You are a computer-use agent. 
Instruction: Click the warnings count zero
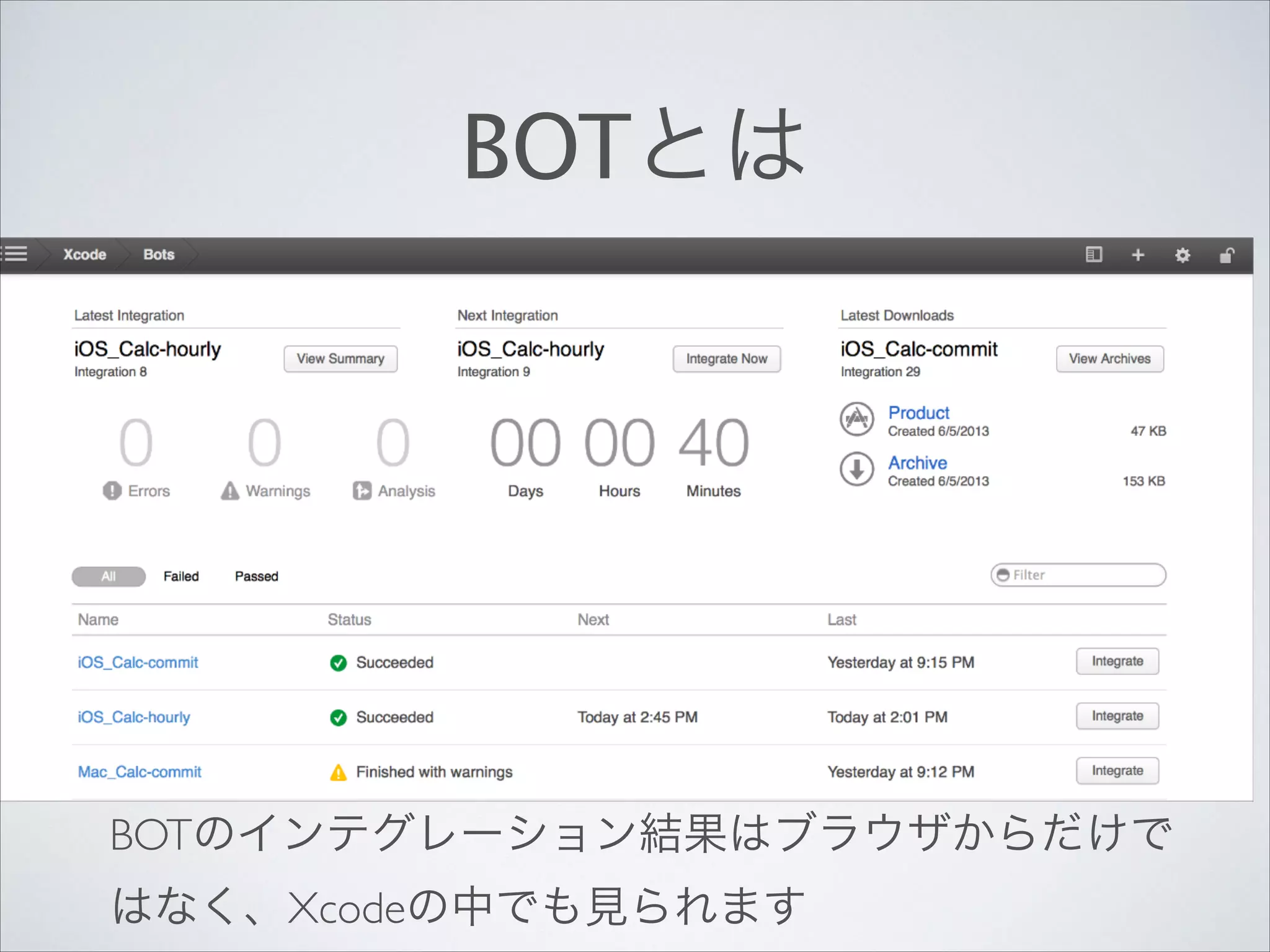click(x=265, y=442)
